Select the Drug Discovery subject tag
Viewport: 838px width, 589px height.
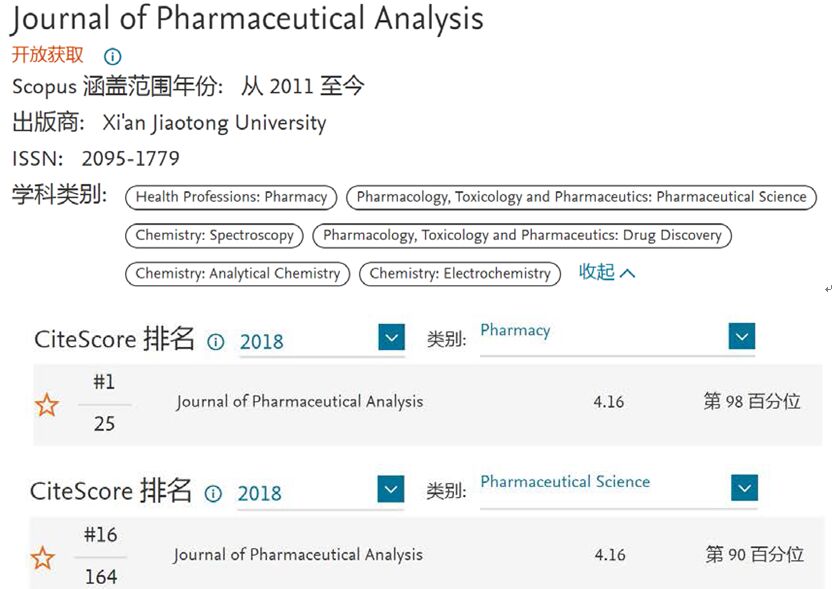click(522, 236)
